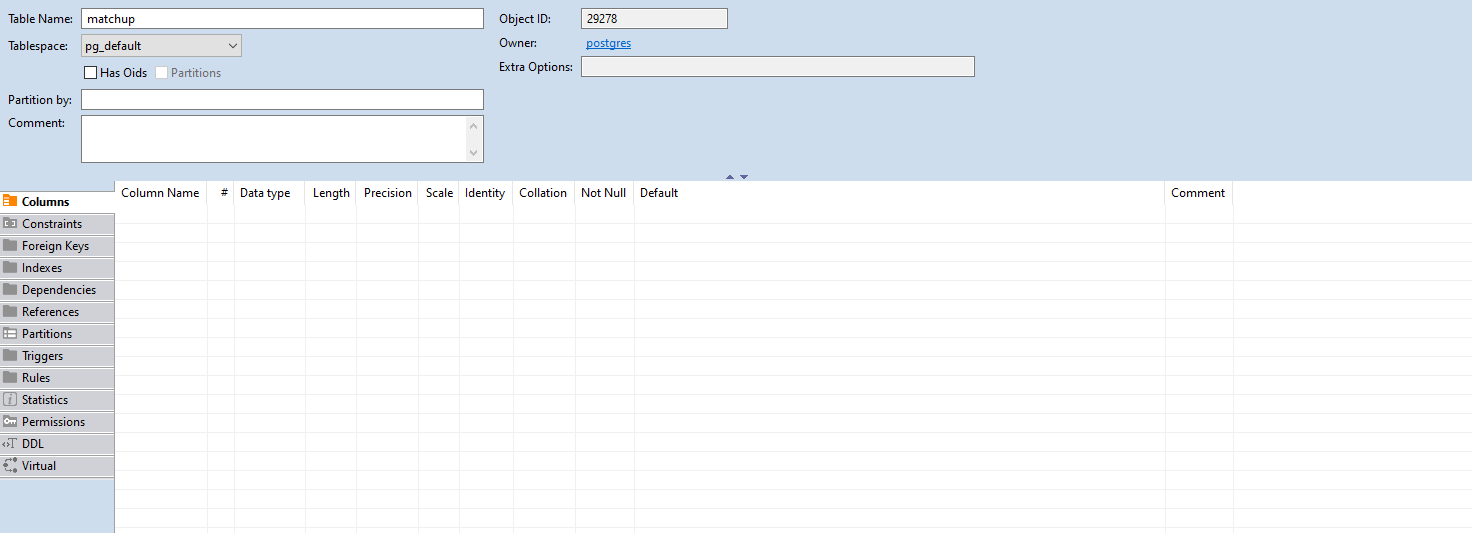Click the Columns tab icon
Viewport: 1472px width, 533px height.
(10, 201)
